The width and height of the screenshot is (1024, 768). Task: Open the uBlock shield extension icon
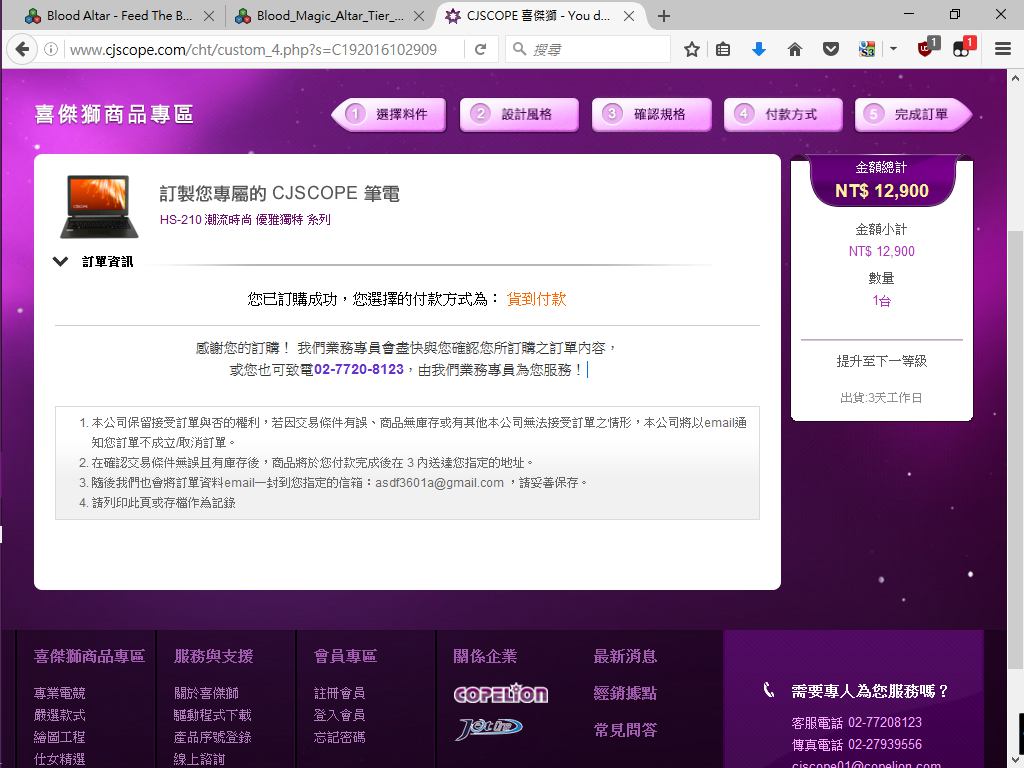tap(928, 48)
